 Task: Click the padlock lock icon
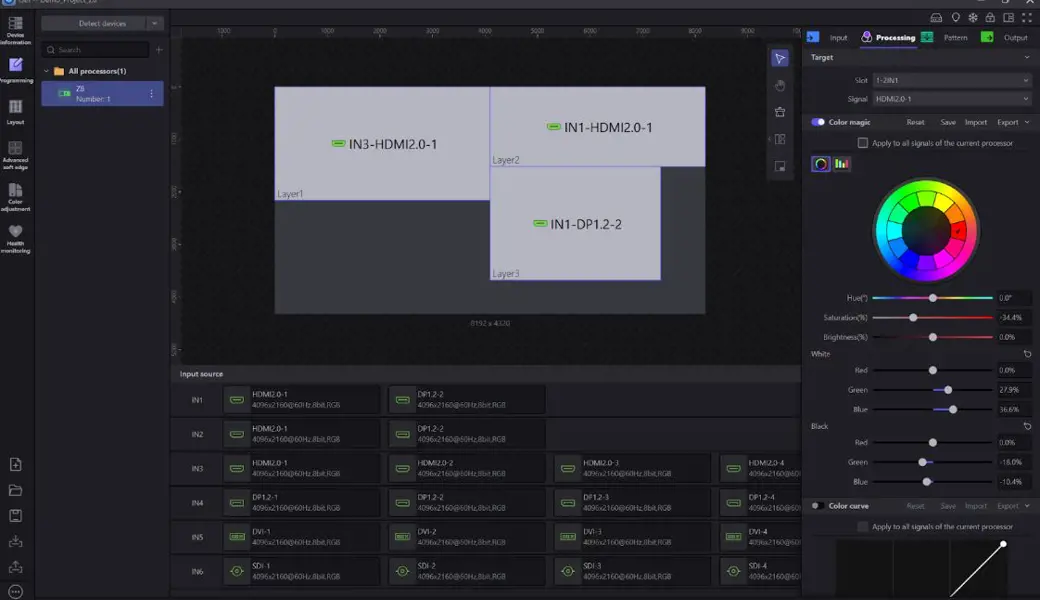(990, 17)
